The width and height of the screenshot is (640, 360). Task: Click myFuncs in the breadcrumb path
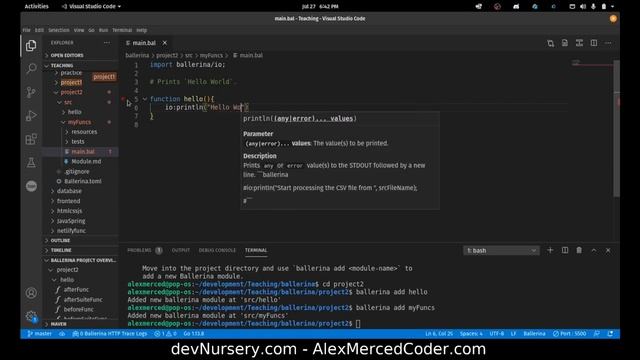[211, 55]
